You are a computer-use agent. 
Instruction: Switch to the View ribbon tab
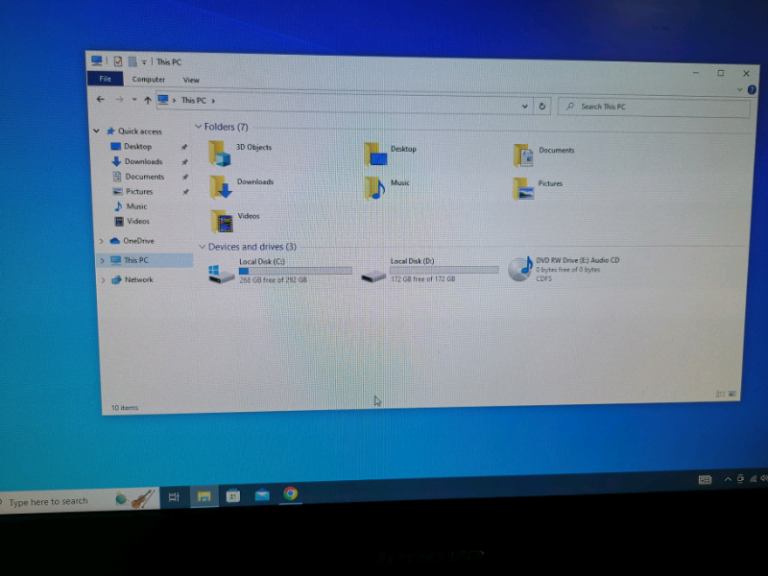[x=190, y=80]
